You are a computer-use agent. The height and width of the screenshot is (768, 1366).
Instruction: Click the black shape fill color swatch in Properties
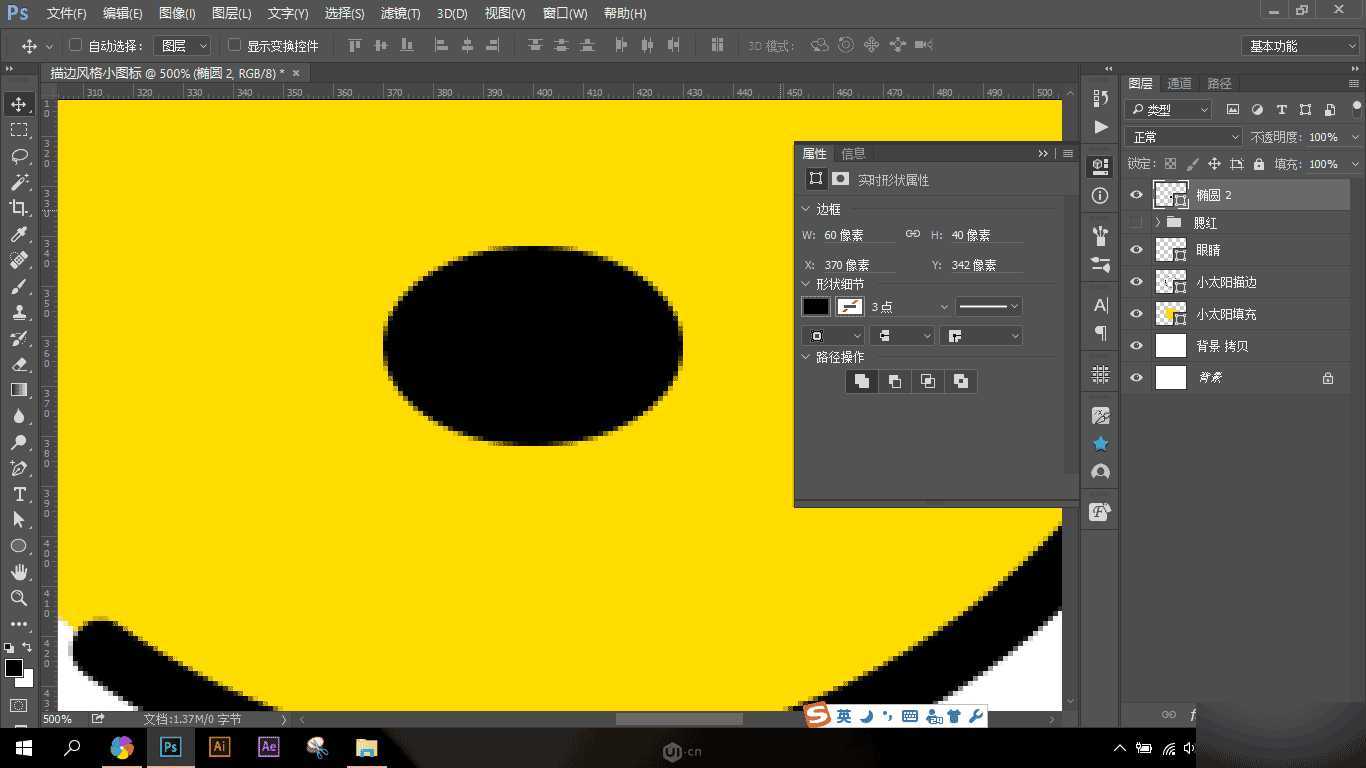pyautogui.click(x=815, y=306)
